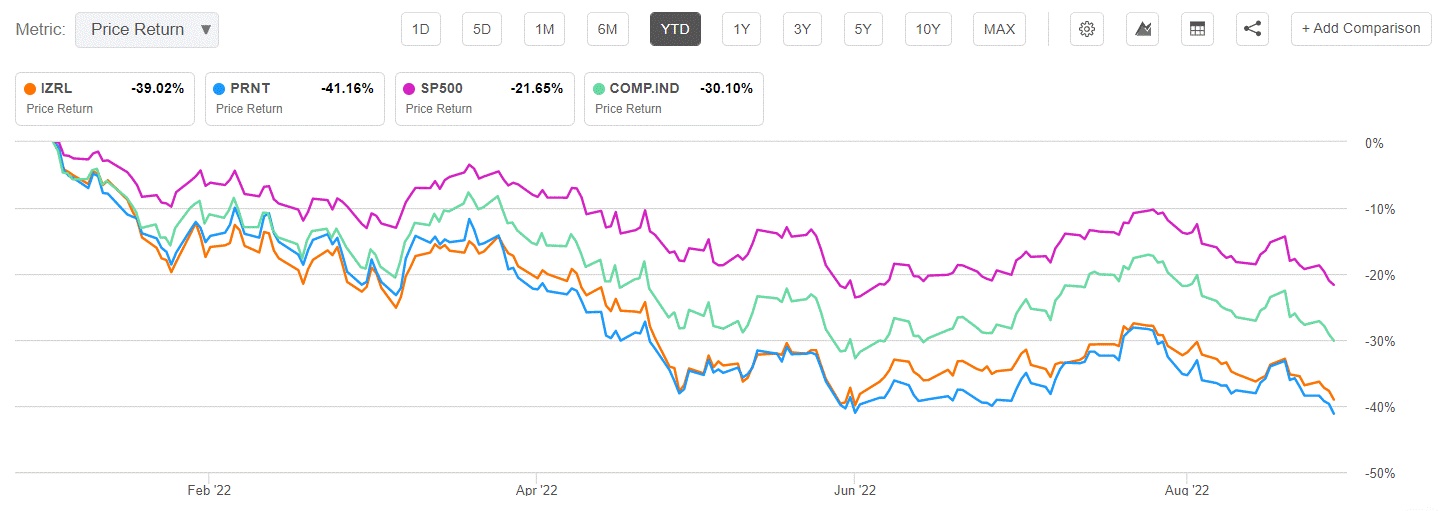Image resolution: width=1444 pixels, height=511 pixels.
Task: Open the data table view icon
Action: pos(1196,29)
